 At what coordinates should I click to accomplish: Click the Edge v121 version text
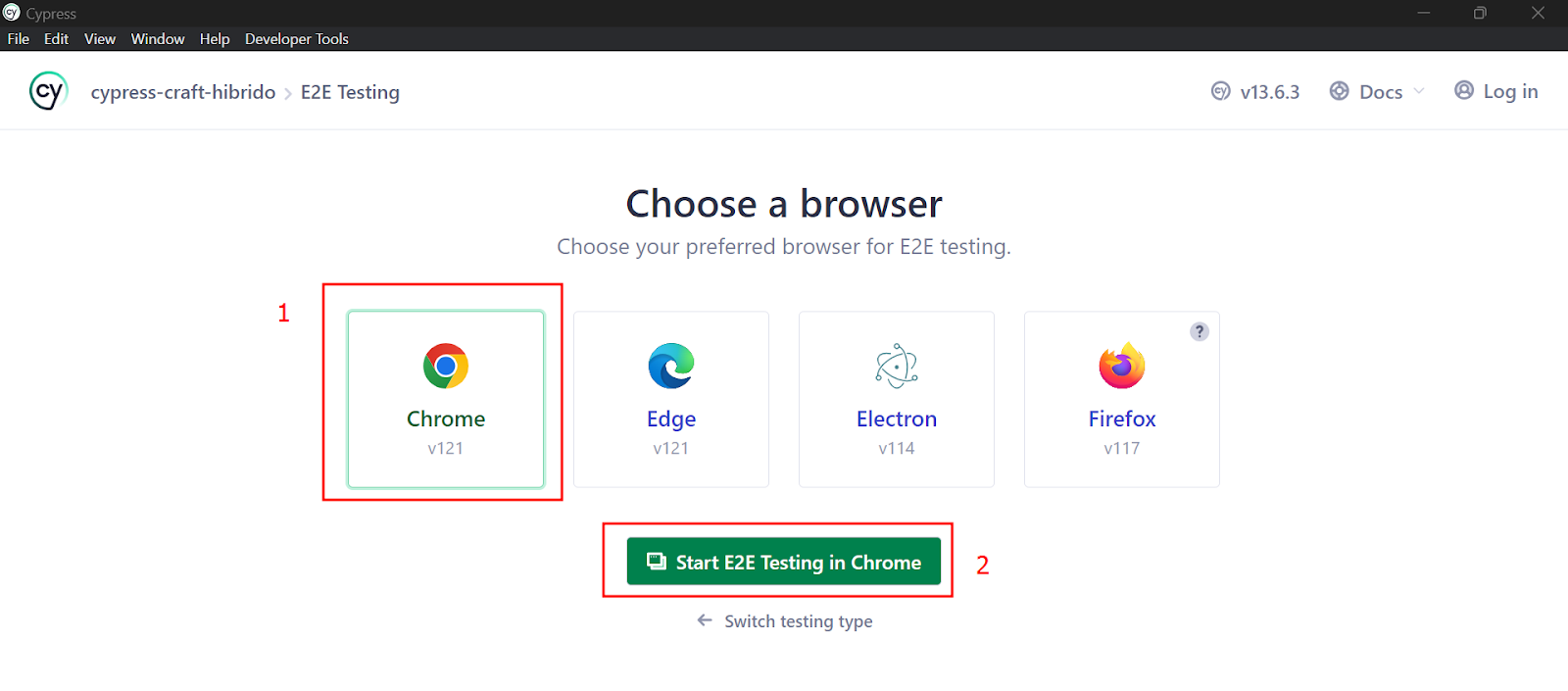(x=671, y=448)
